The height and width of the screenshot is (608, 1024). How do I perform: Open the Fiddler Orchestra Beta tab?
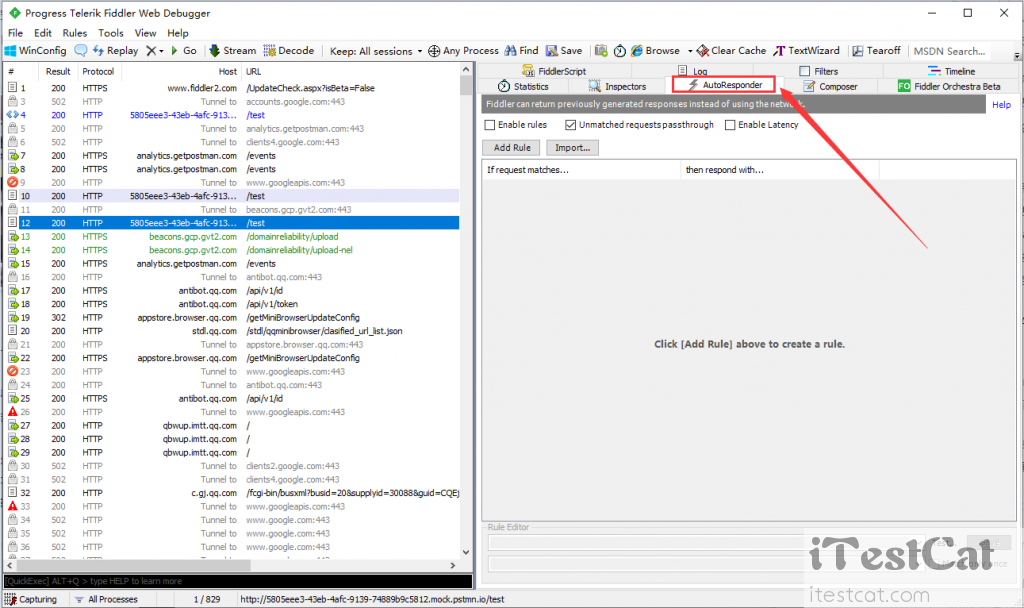click(x=949, y=86)
